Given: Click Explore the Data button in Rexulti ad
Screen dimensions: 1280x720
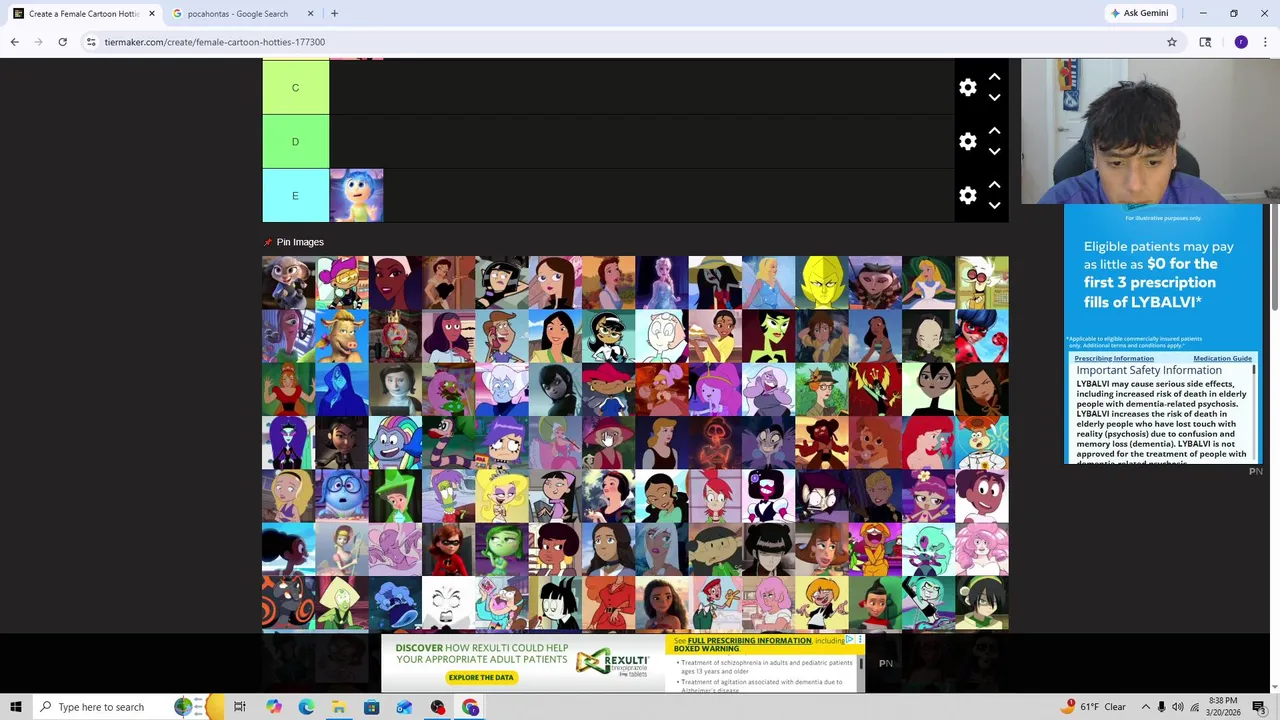Looking at the screenshot, I should pos(481,677).
